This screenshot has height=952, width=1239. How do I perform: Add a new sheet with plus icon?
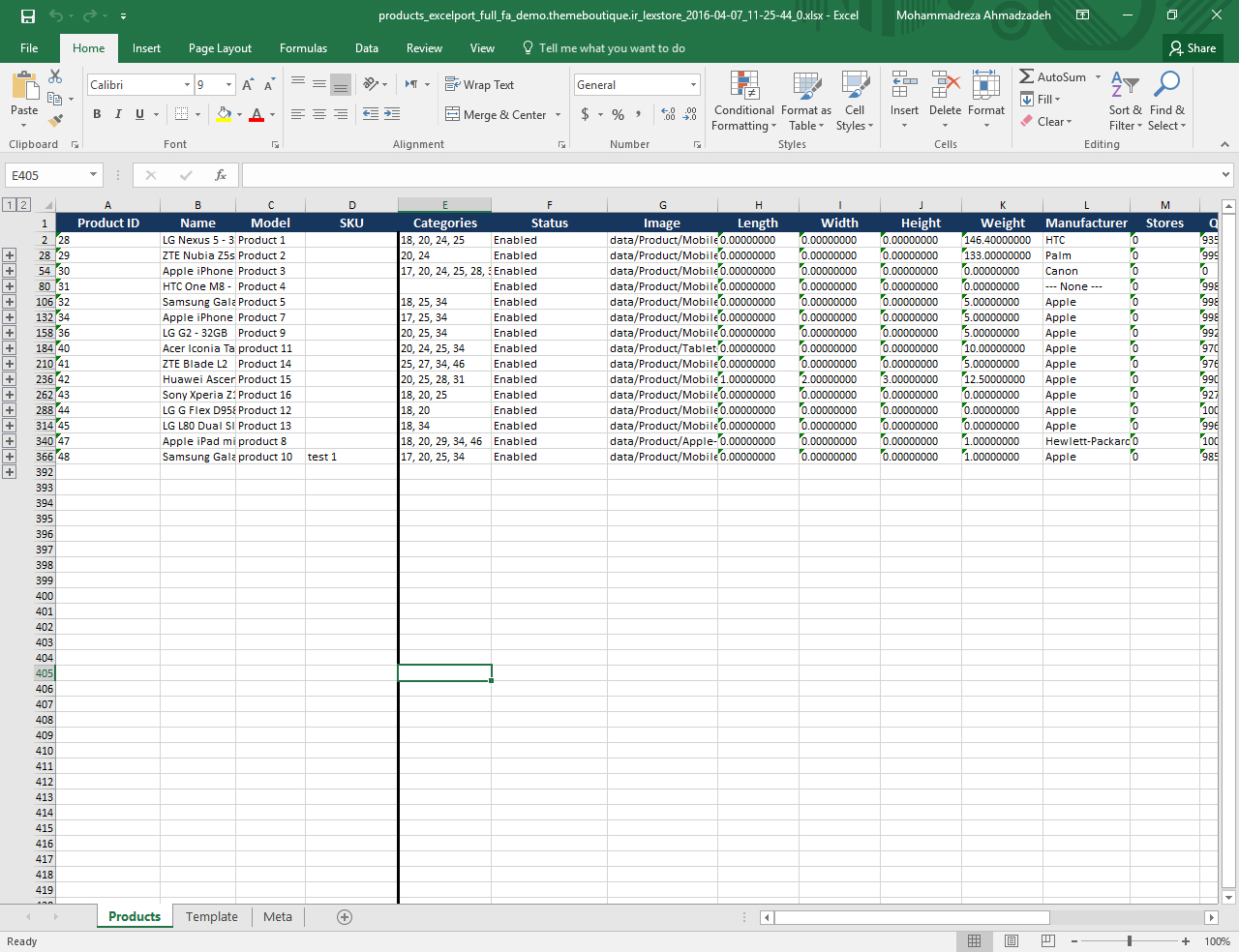(345, 917)
